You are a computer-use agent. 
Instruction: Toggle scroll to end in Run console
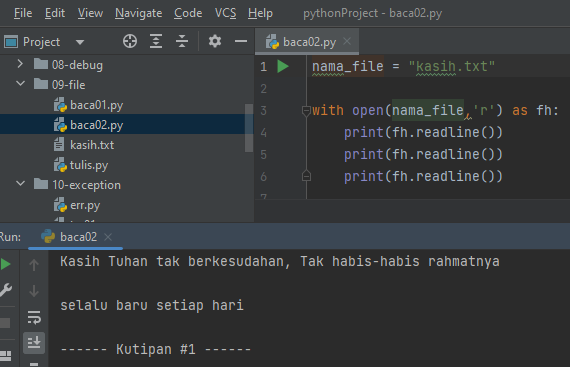[x=34, y=342]
